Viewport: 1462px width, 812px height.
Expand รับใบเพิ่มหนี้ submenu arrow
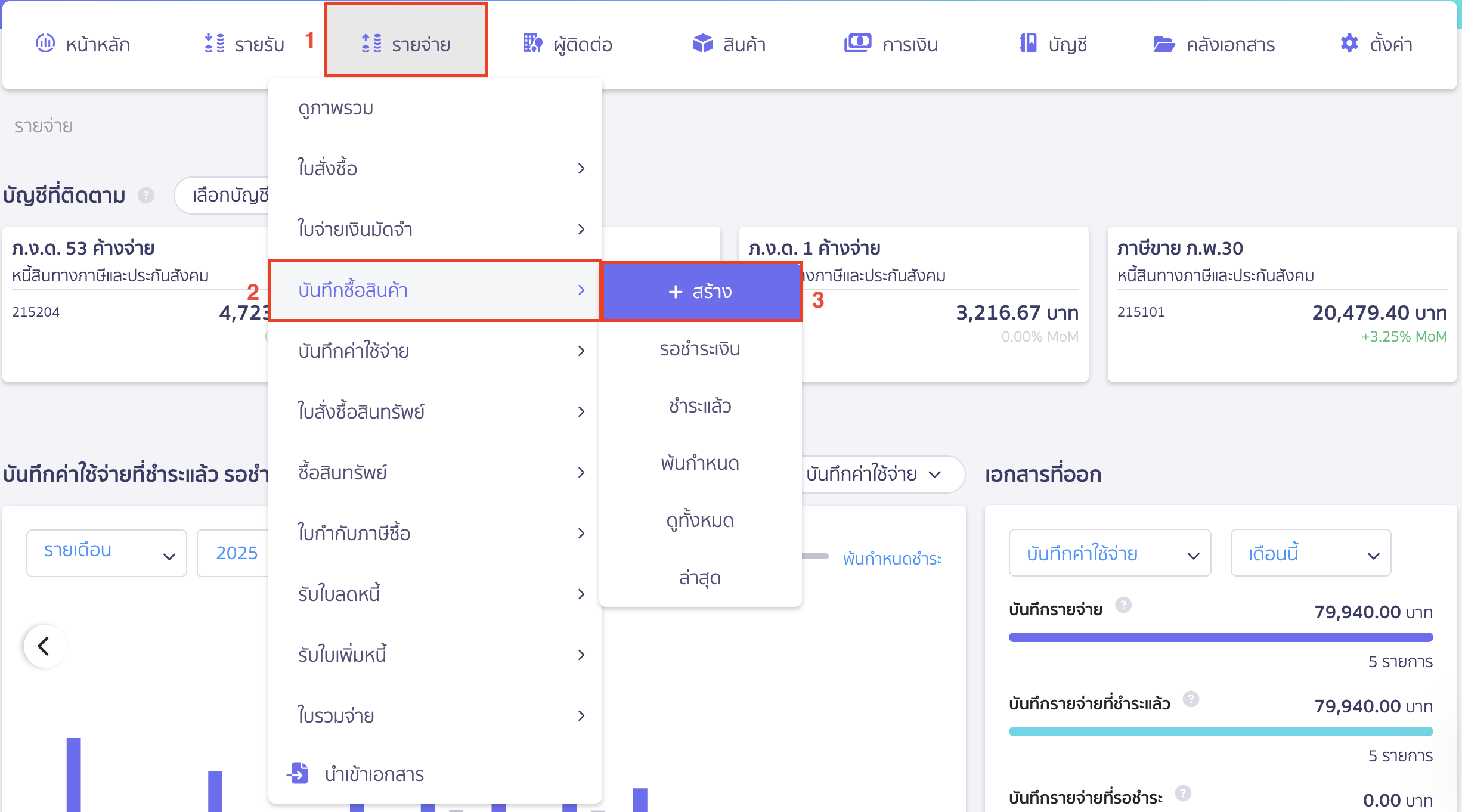point(581,655)
